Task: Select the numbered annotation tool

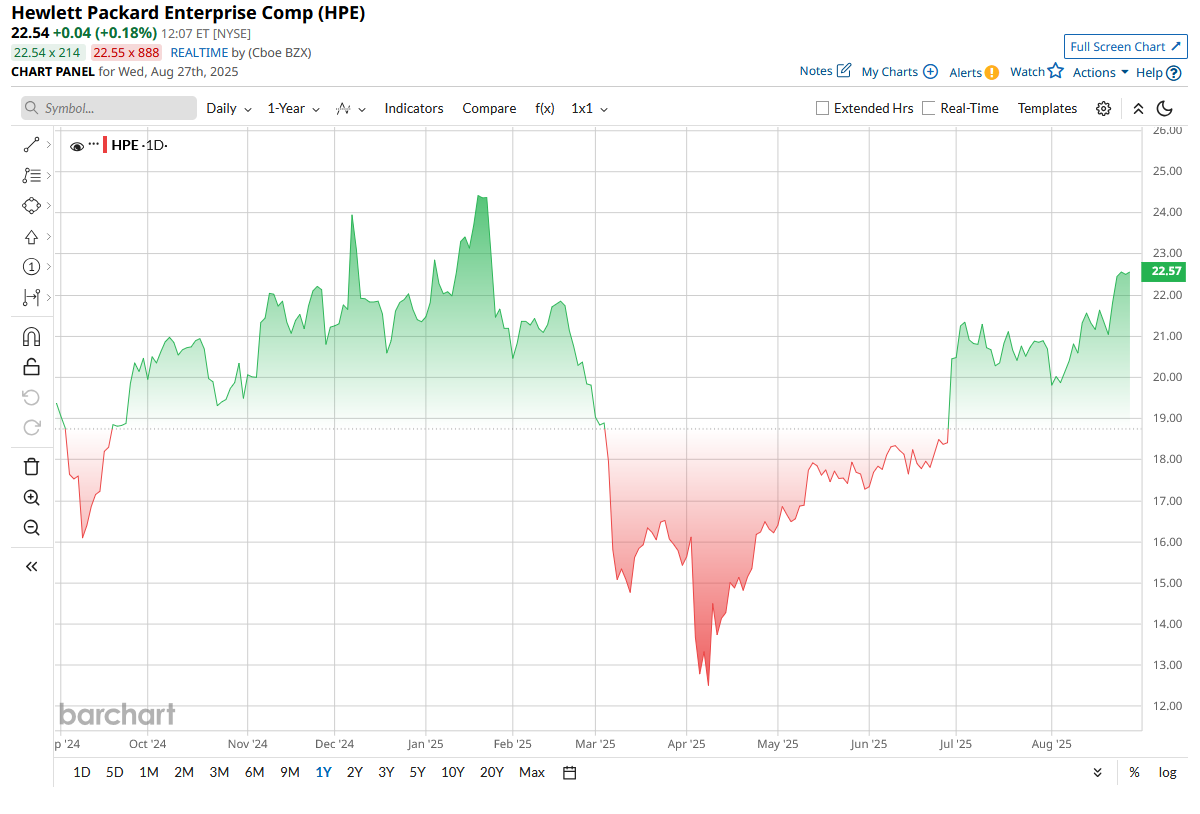Action: 31,267
